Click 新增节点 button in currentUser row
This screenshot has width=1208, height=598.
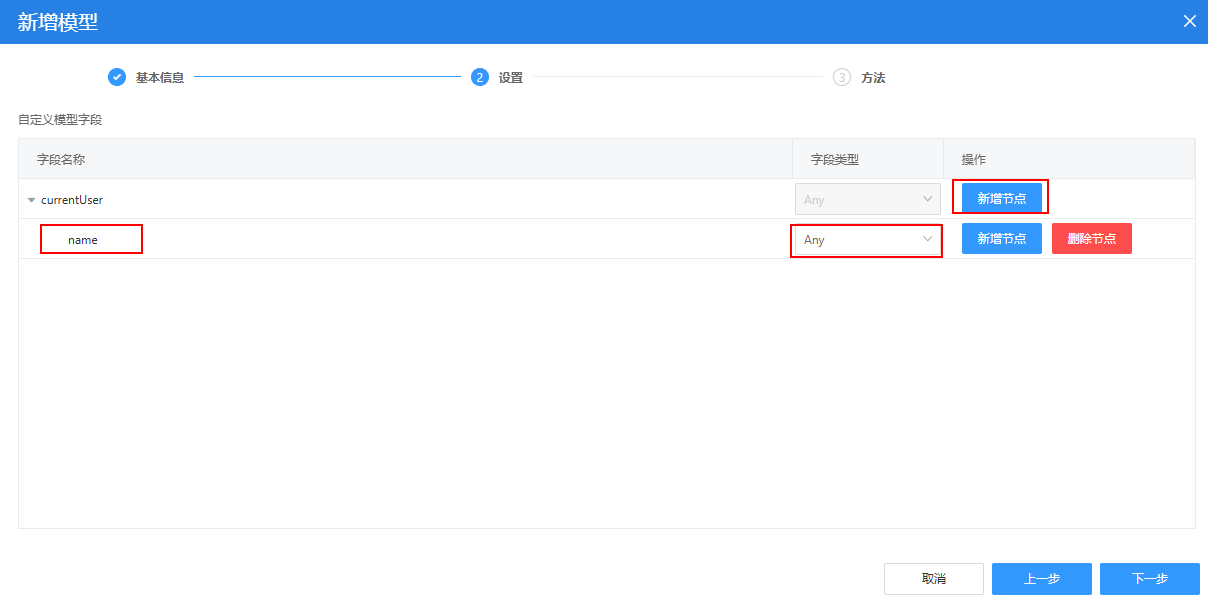point(1002,198)
